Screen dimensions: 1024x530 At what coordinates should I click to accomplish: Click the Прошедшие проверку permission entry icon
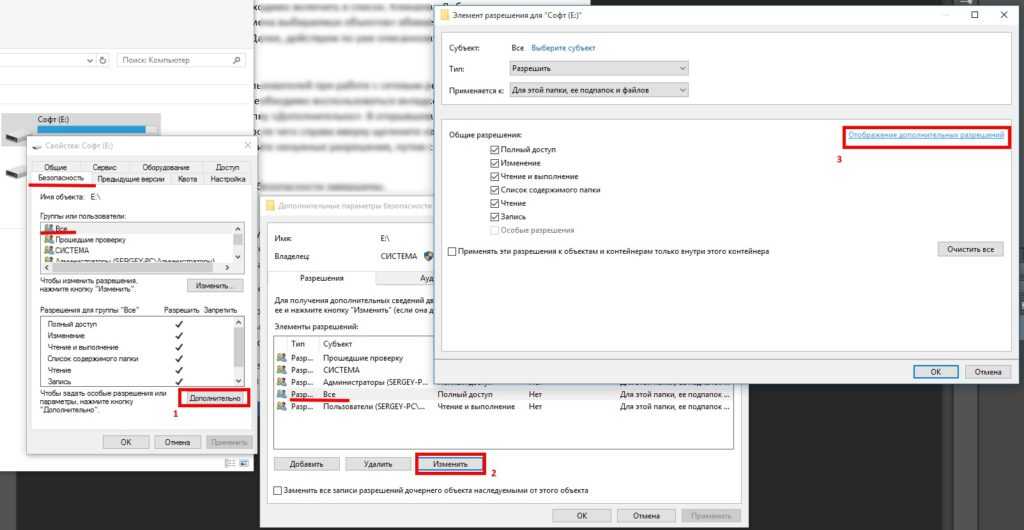(281, 357)
